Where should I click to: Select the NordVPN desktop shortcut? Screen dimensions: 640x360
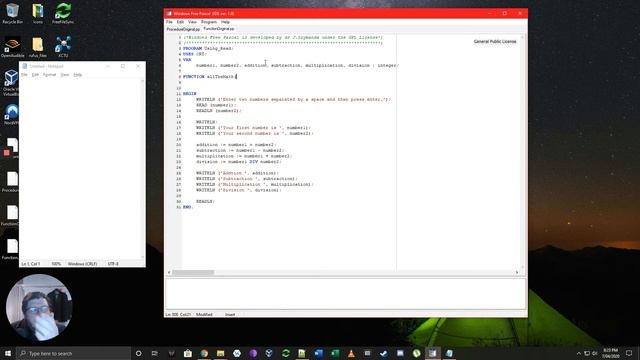click(x=11, y=114)
